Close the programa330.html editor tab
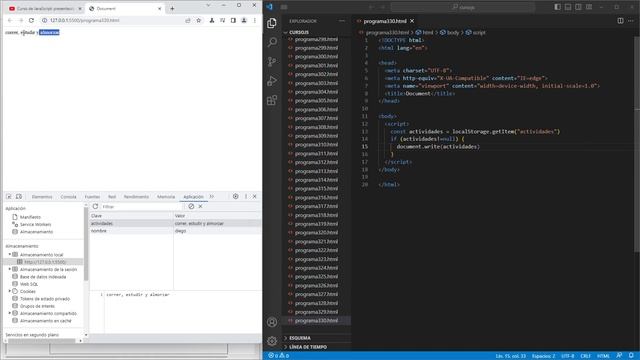Viewport: 640px width, 360px height. pos(412,21)
